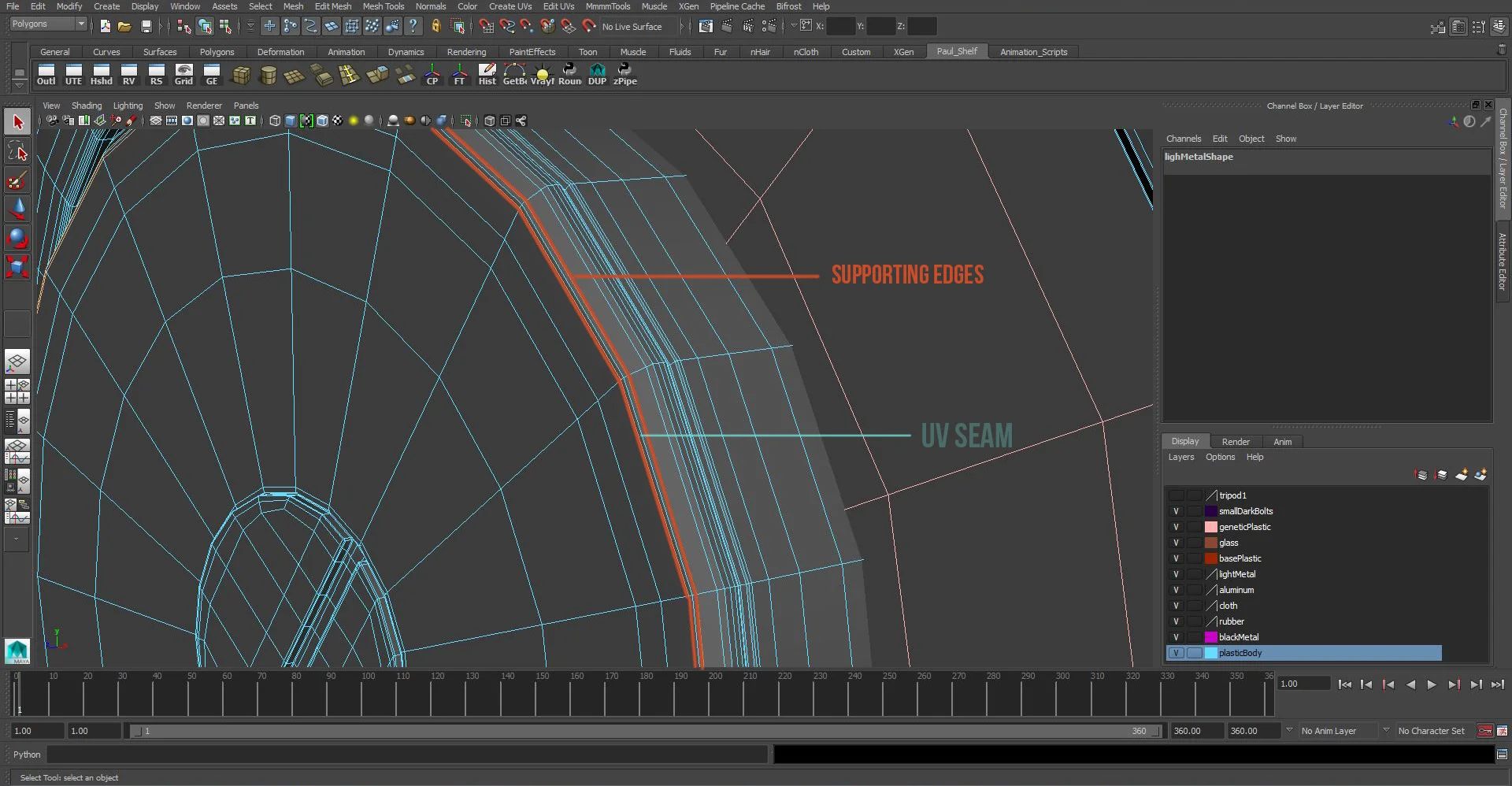This screenshot has width=1512, height=786.
Task: Choose the Scale tool red icon
Action: pyautogui.click(x=17, y=267)
